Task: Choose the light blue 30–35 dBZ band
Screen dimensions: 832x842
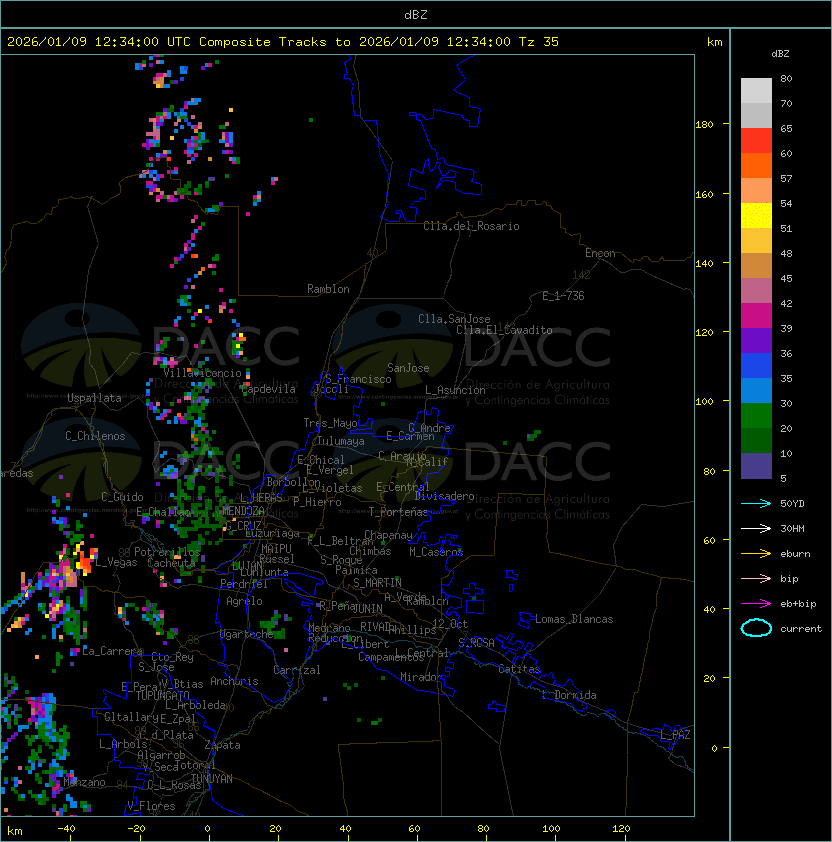Action: click(756, 391)
